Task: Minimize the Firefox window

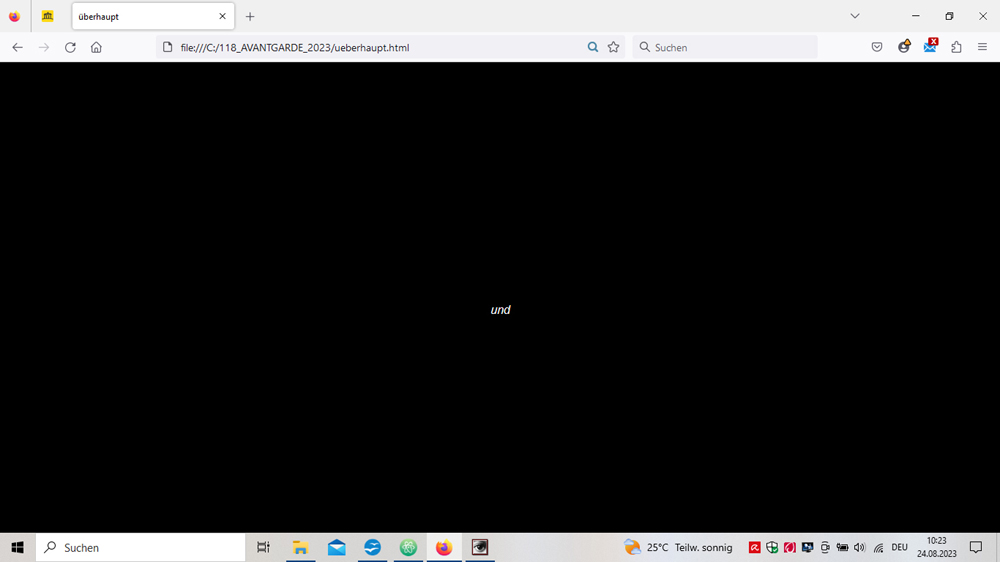Action: [916, 16]
